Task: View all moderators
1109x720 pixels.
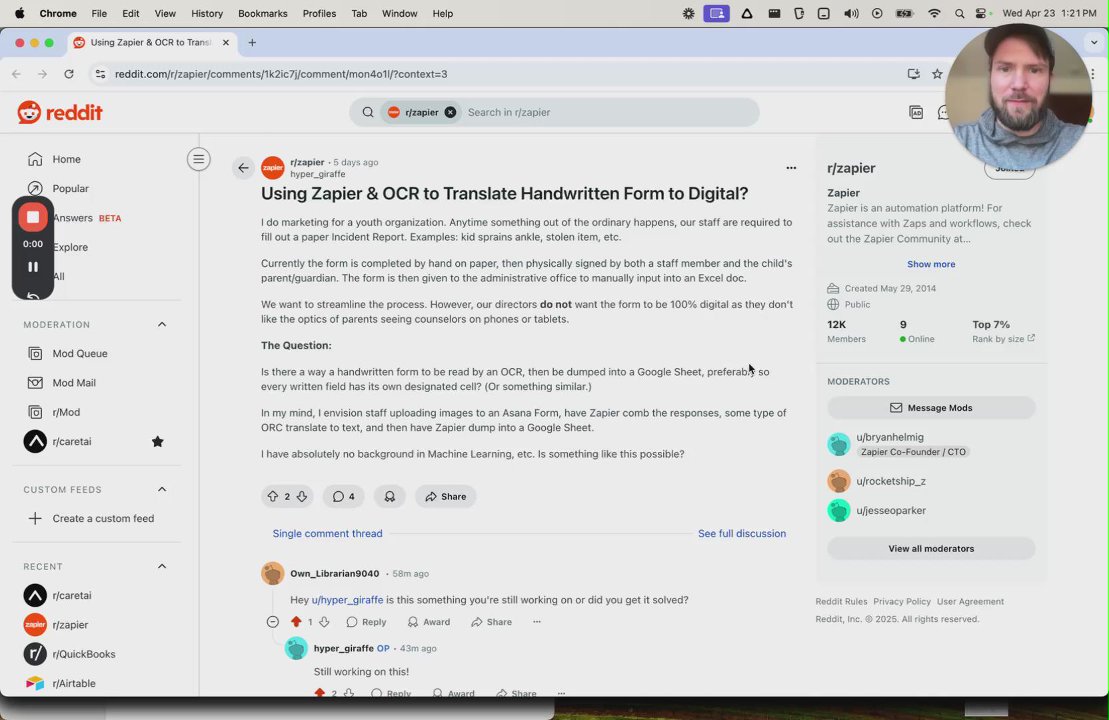Action: click(931, 548)
